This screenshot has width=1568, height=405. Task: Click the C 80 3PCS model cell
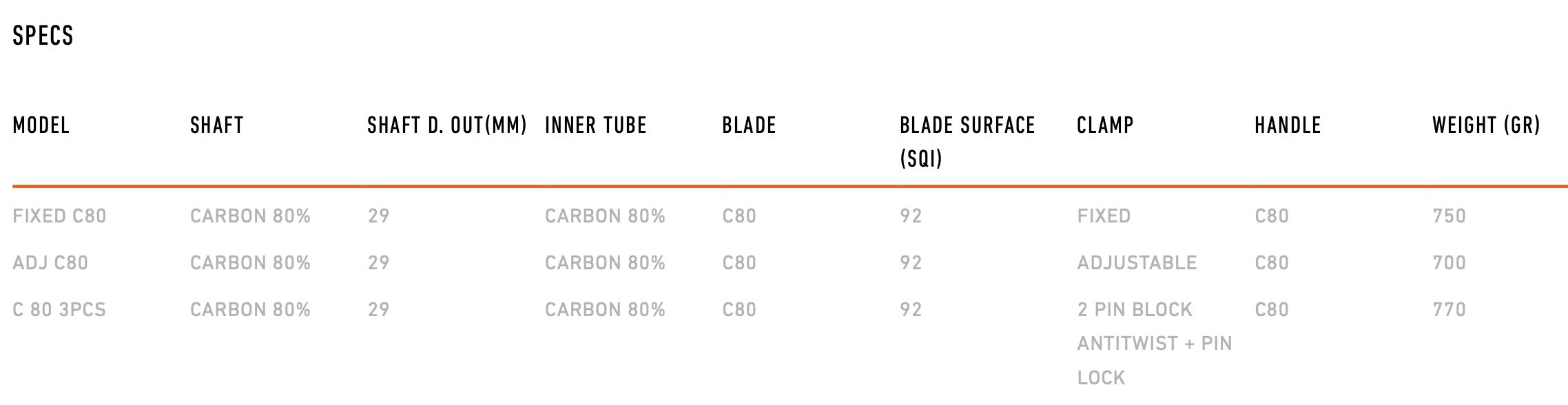pos(59,309)
